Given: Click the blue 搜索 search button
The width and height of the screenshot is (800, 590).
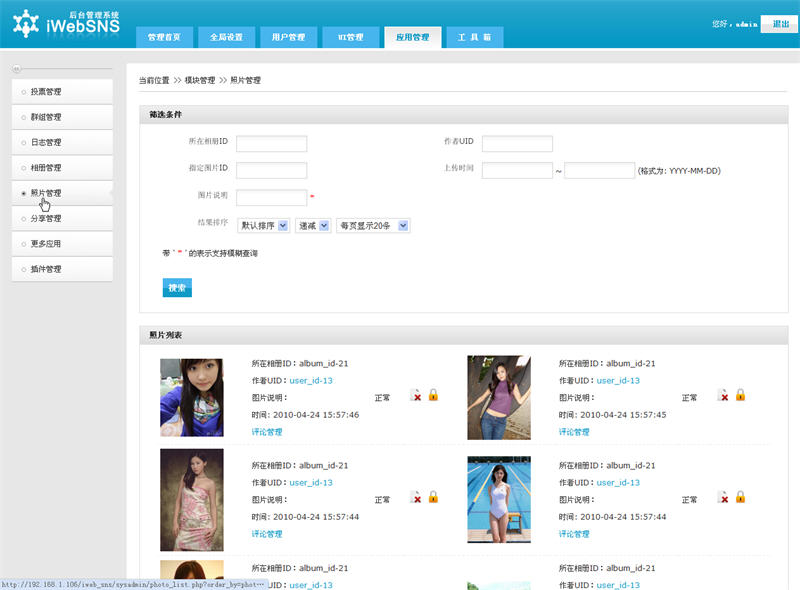Looking at the screenshot, I should 177,288.
